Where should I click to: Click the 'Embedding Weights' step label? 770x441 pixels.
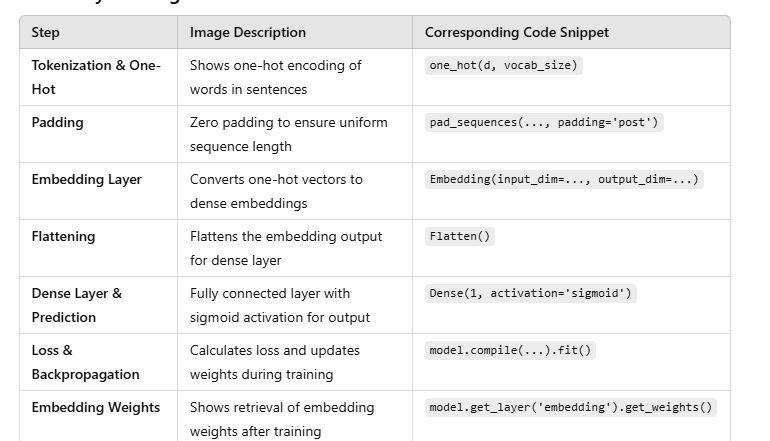[96, 407]
